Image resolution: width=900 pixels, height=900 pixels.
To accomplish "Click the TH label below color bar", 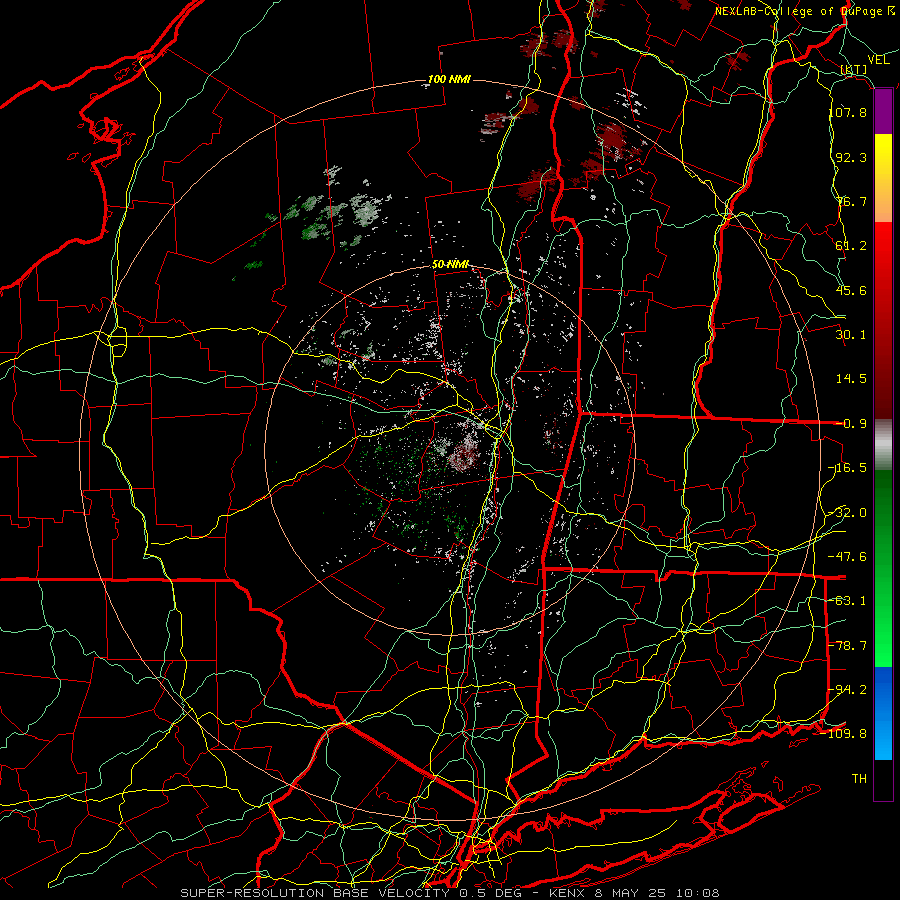I will coord(859,779).
